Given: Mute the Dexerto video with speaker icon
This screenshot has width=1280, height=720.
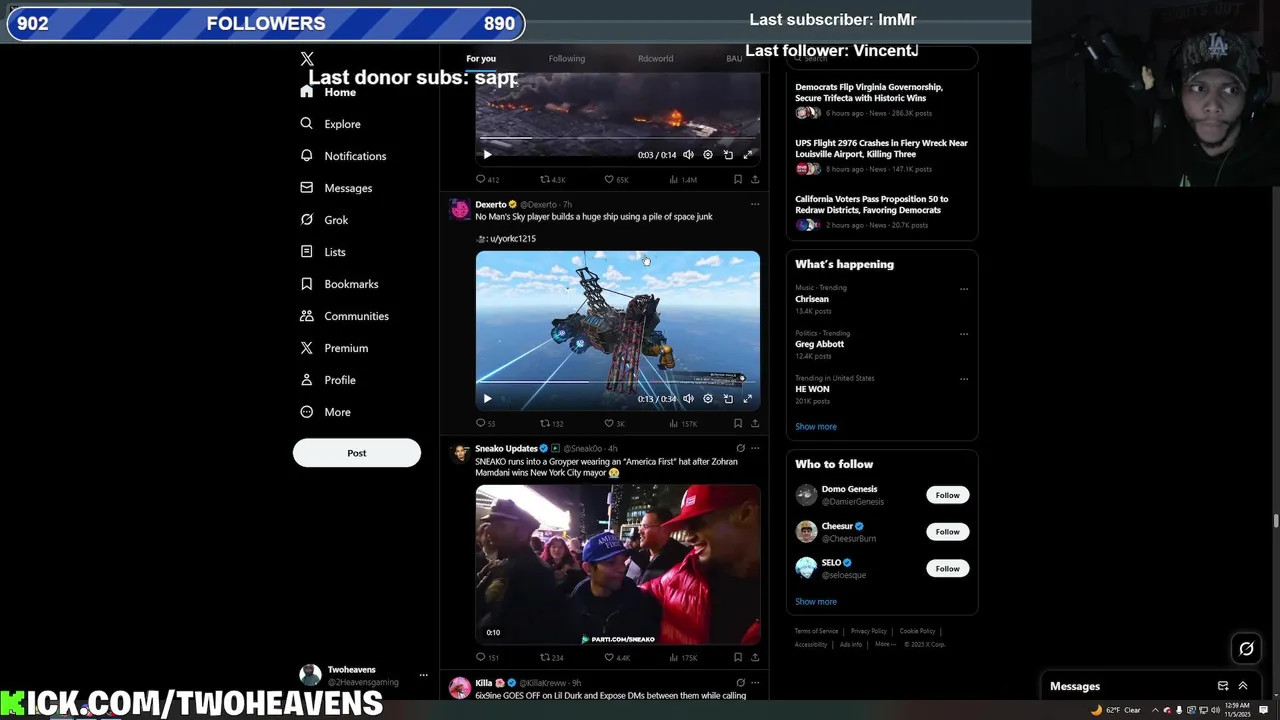Looking at the screenshot, I should pyautogui.click(x=688, y=399).
